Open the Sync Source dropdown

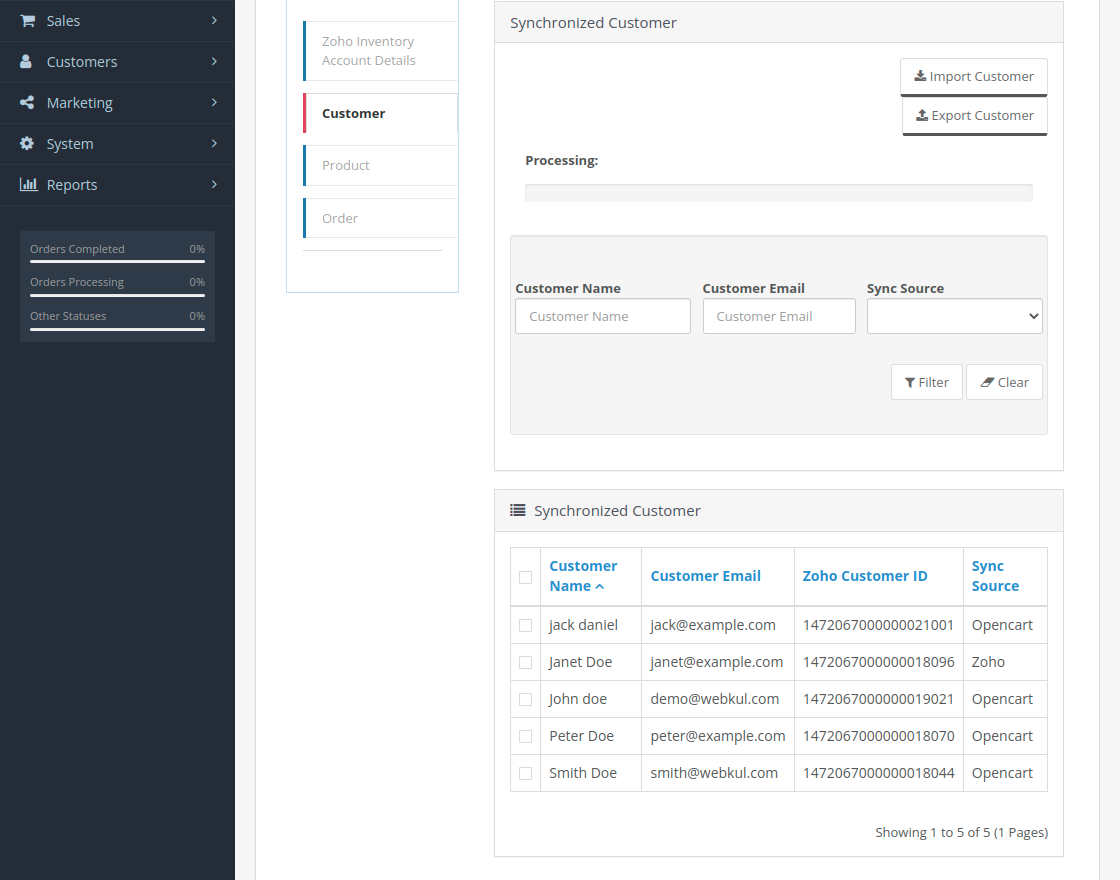pos(954,316)
